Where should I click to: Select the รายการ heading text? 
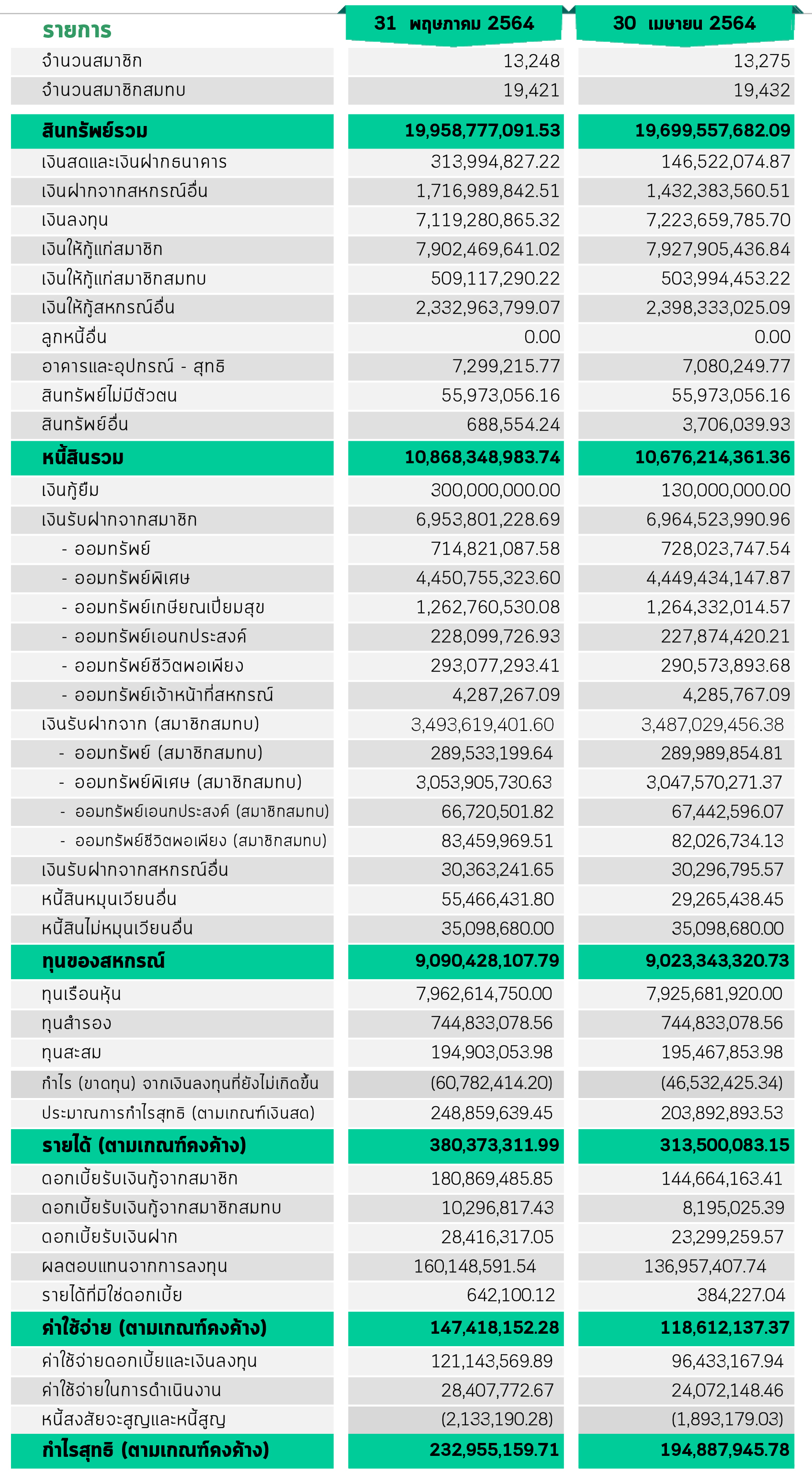(x=77, y=30)
